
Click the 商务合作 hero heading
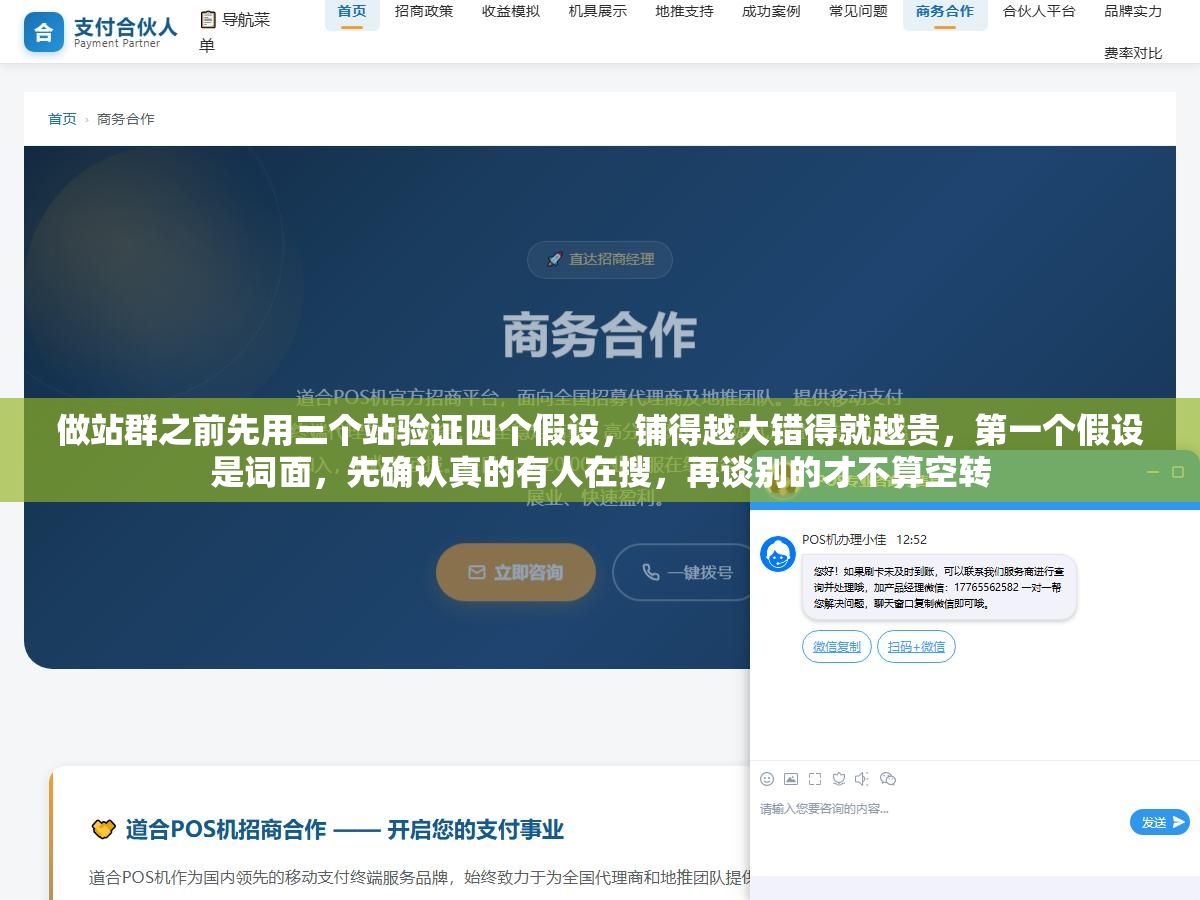point(600,335)
